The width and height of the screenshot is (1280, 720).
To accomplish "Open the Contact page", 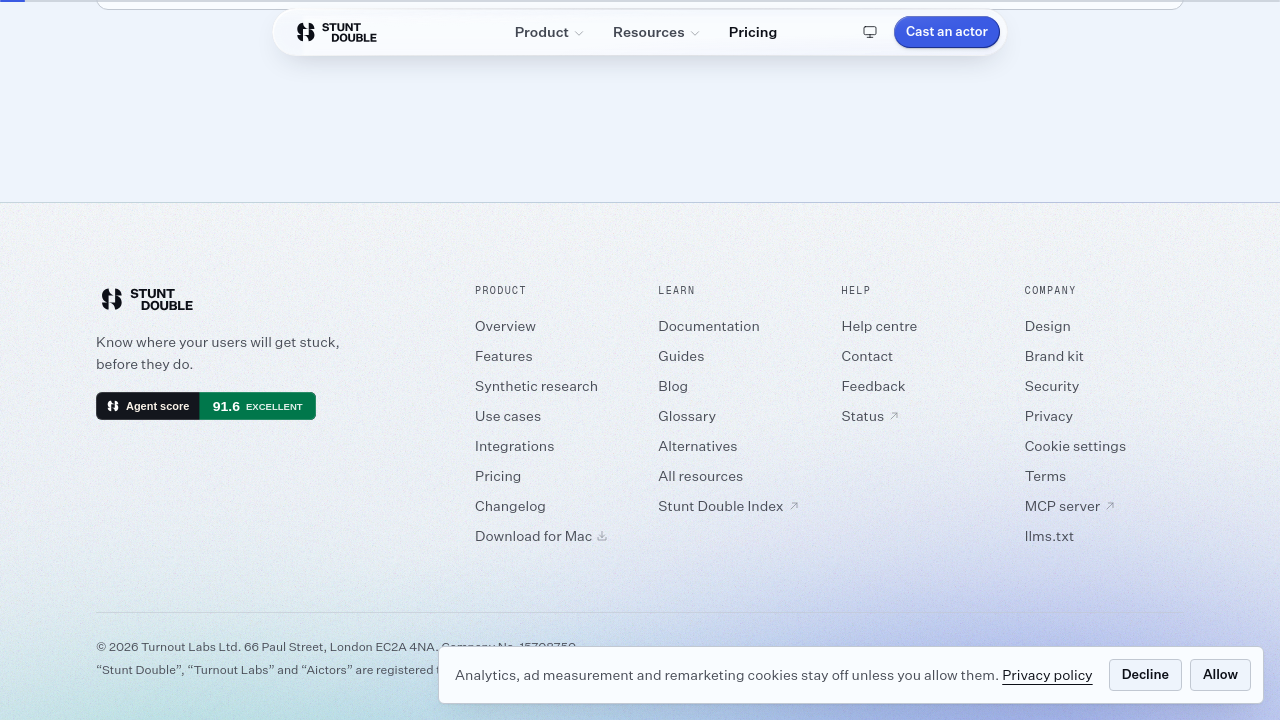I will 867,356.
